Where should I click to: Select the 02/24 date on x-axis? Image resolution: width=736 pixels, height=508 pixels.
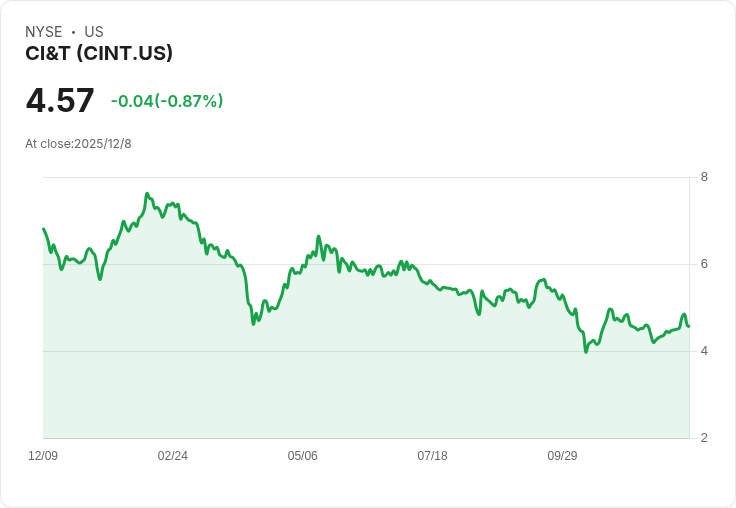pos(173,455)
